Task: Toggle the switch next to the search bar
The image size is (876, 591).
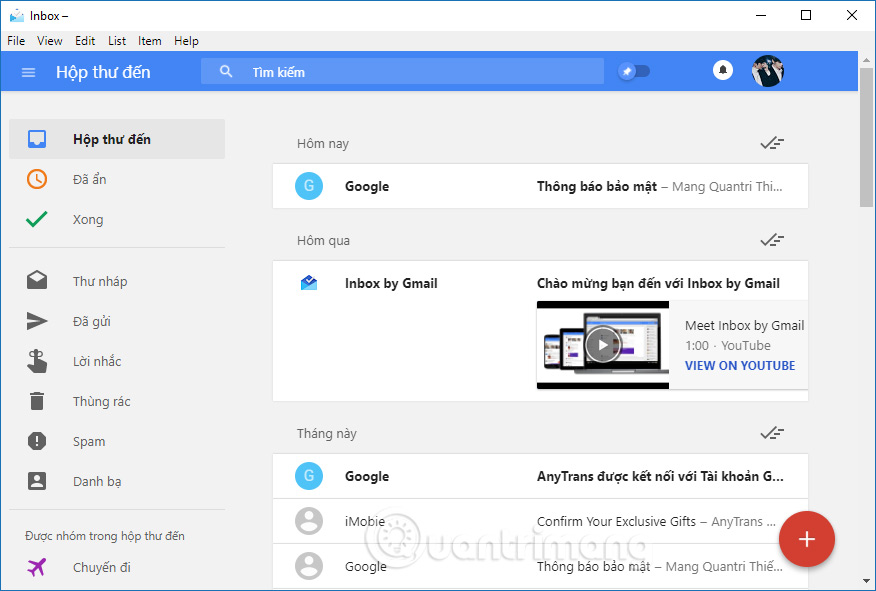Action: (x=634, y=71)
